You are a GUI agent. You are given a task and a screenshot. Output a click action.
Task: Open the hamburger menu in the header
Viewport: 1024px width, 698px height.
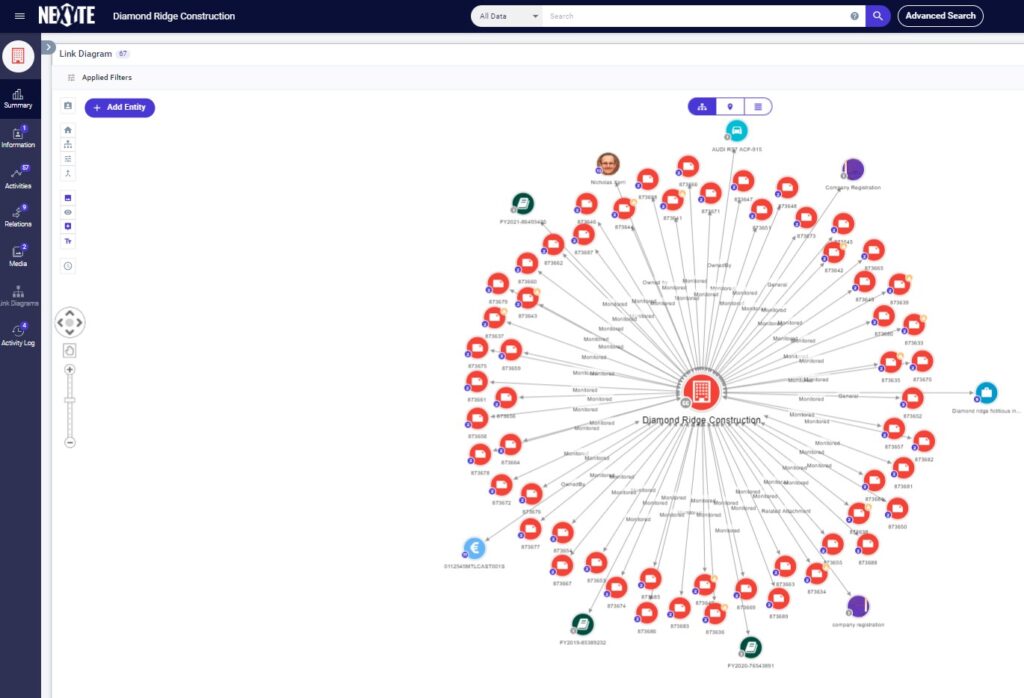click(20, 16)
